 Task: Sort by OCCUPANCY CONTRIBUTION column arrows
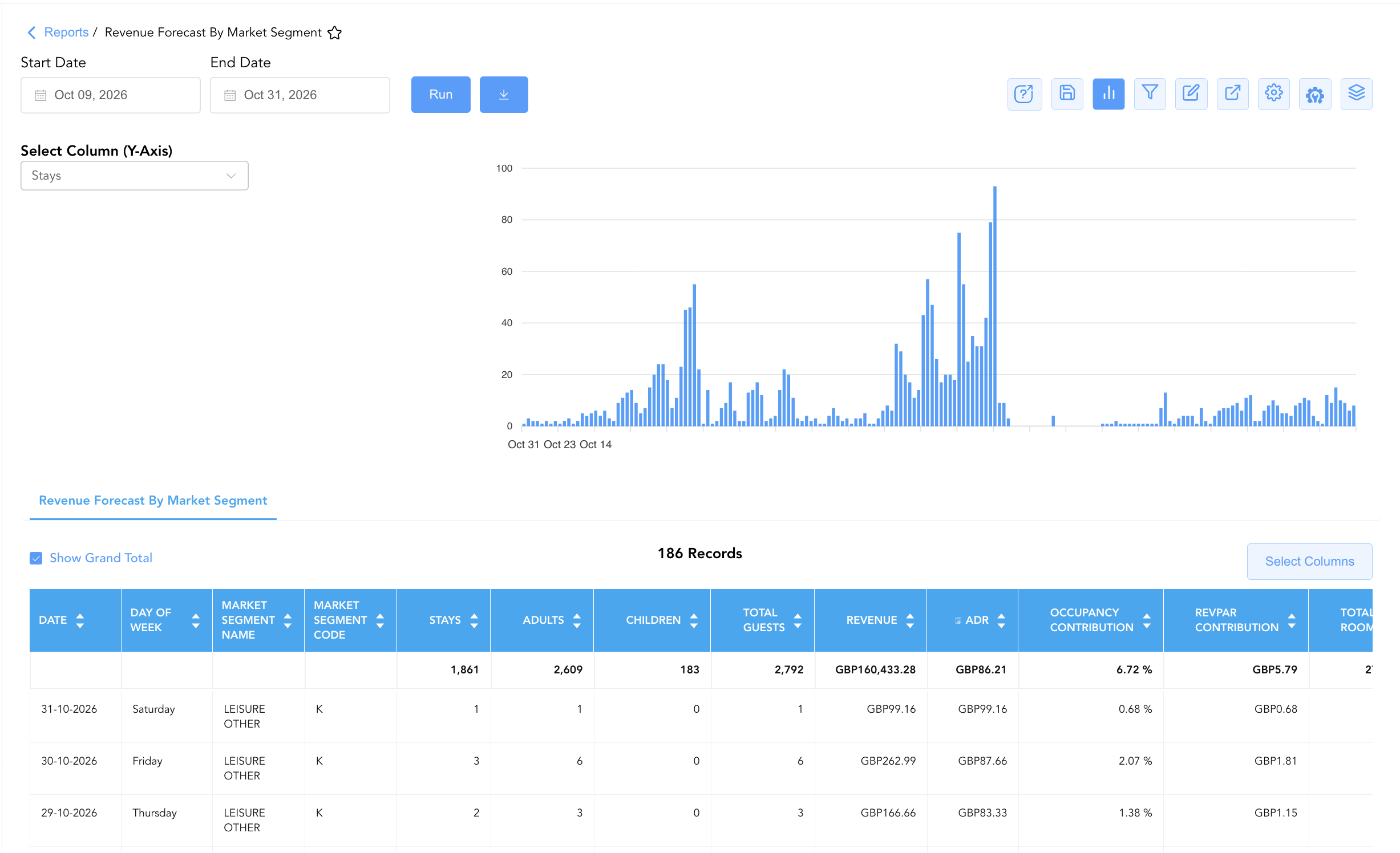tap(1147, 620)
